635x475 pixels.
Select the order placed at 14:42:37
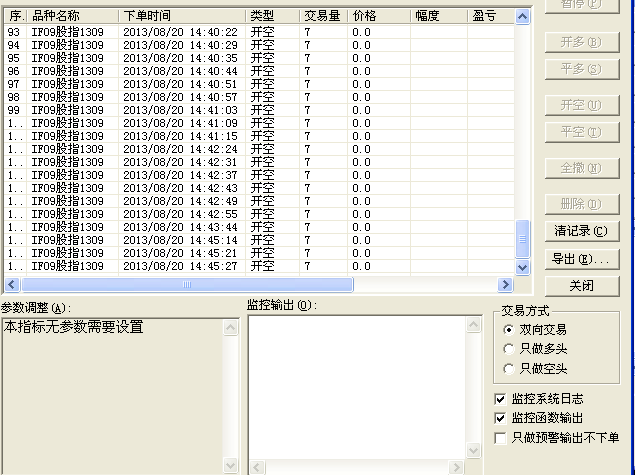pos(259,175)
